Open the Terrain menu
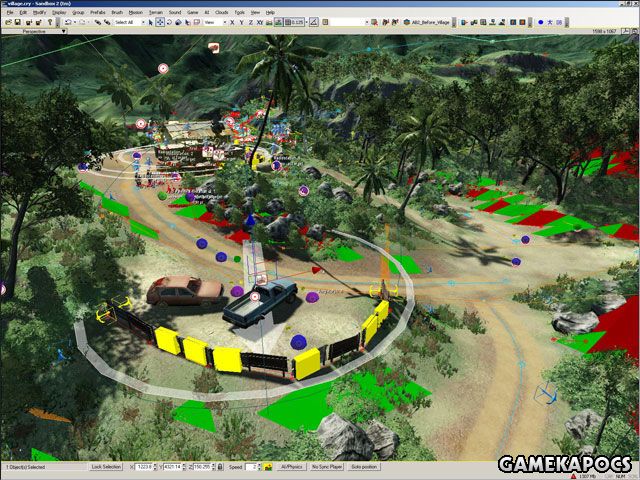 [156, 13]
